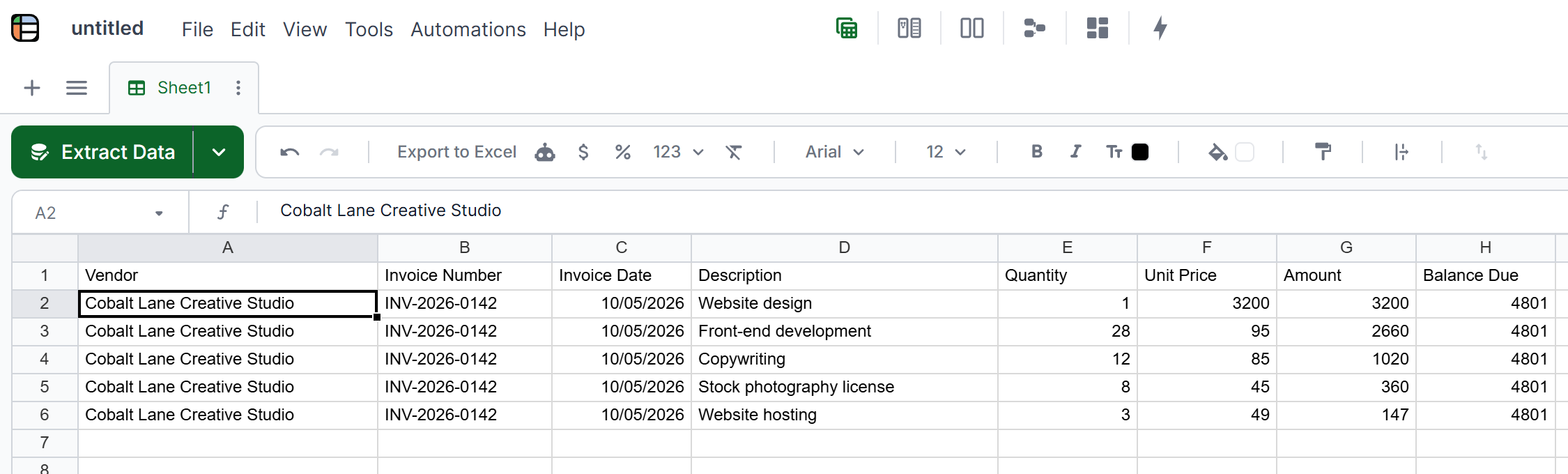Select the split columns view icon
The height and width of the screenshot is (474, 1568).
(972, 29)
